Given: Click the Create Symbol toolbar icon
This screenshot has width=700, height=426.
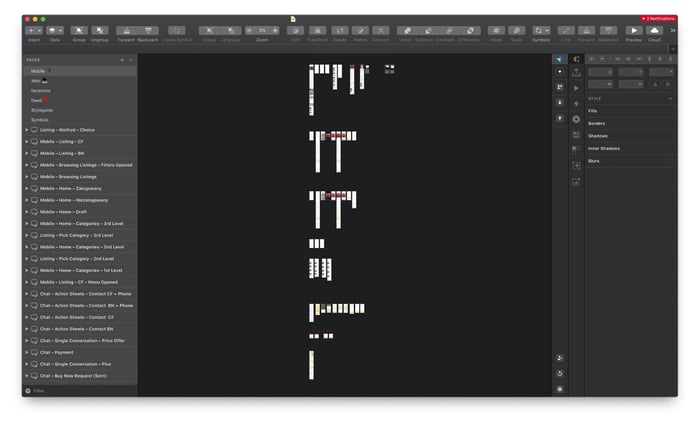Looking at the screenshot, I should tap(176, 31).
